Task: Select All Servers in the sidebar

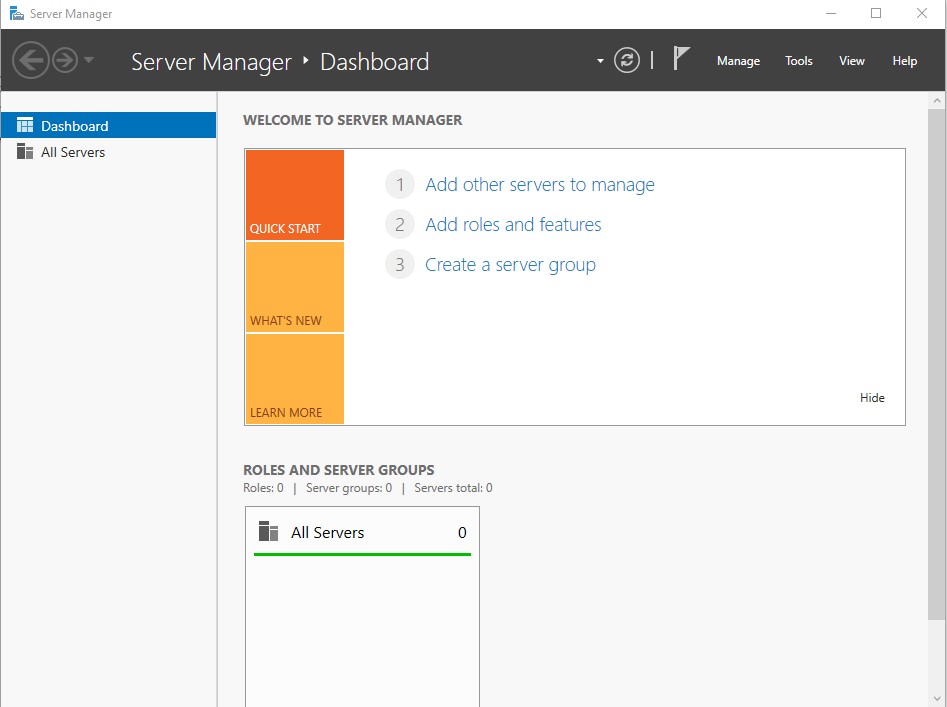Action: point(108,152)
